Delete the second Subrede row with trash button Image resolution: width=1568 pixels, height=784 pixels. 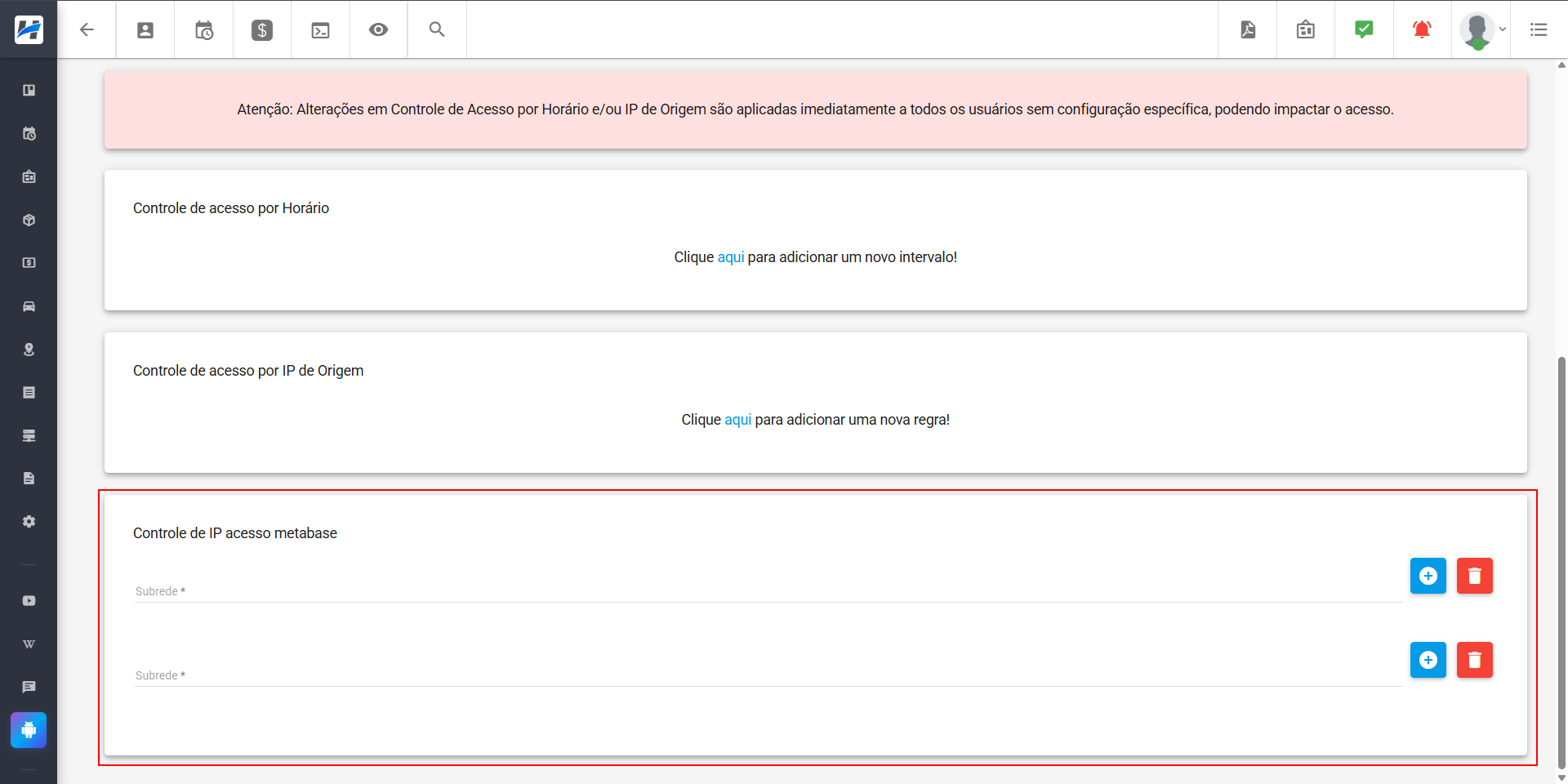pos(1474,660)
